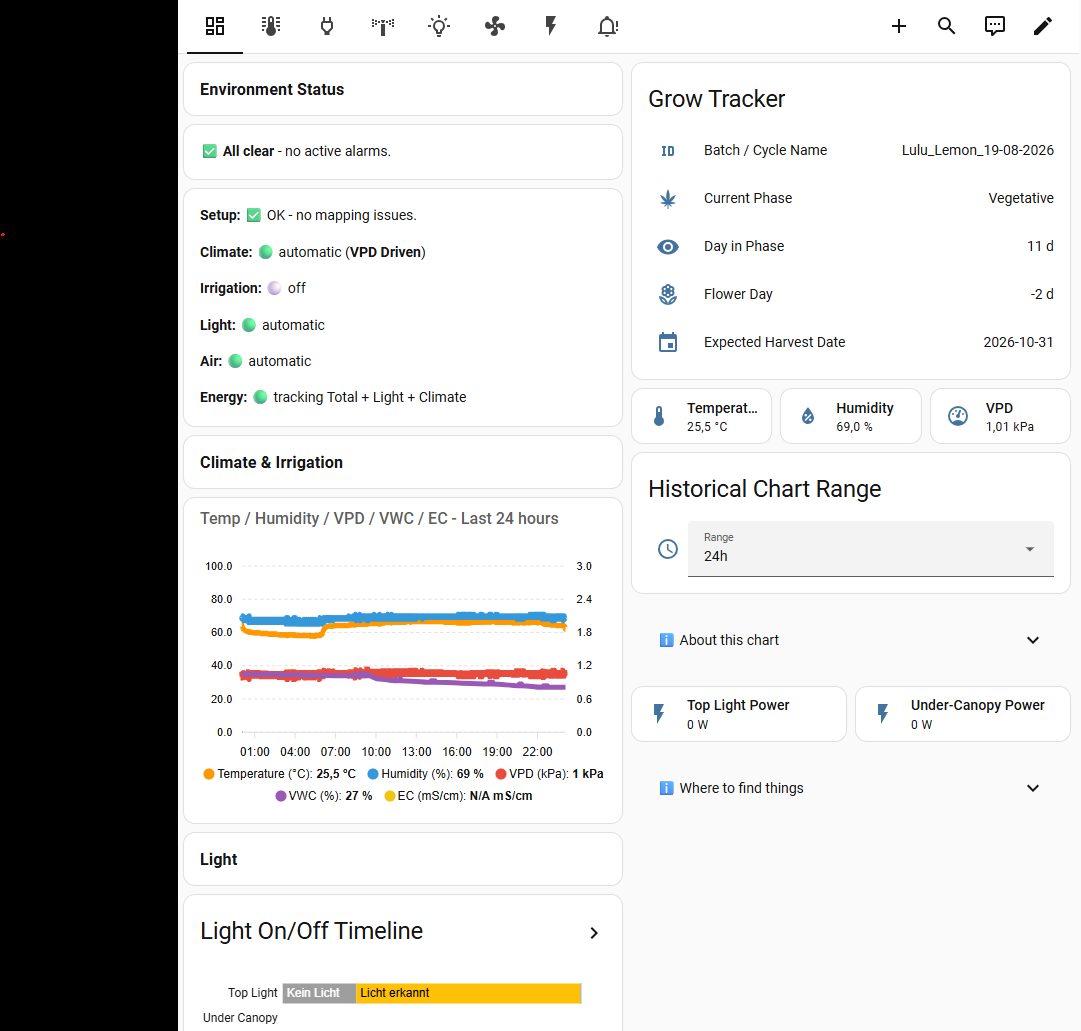Click the ID icon next to Batch / Cycle Name
1081x1031 pixels.
(x=668, y=151)
